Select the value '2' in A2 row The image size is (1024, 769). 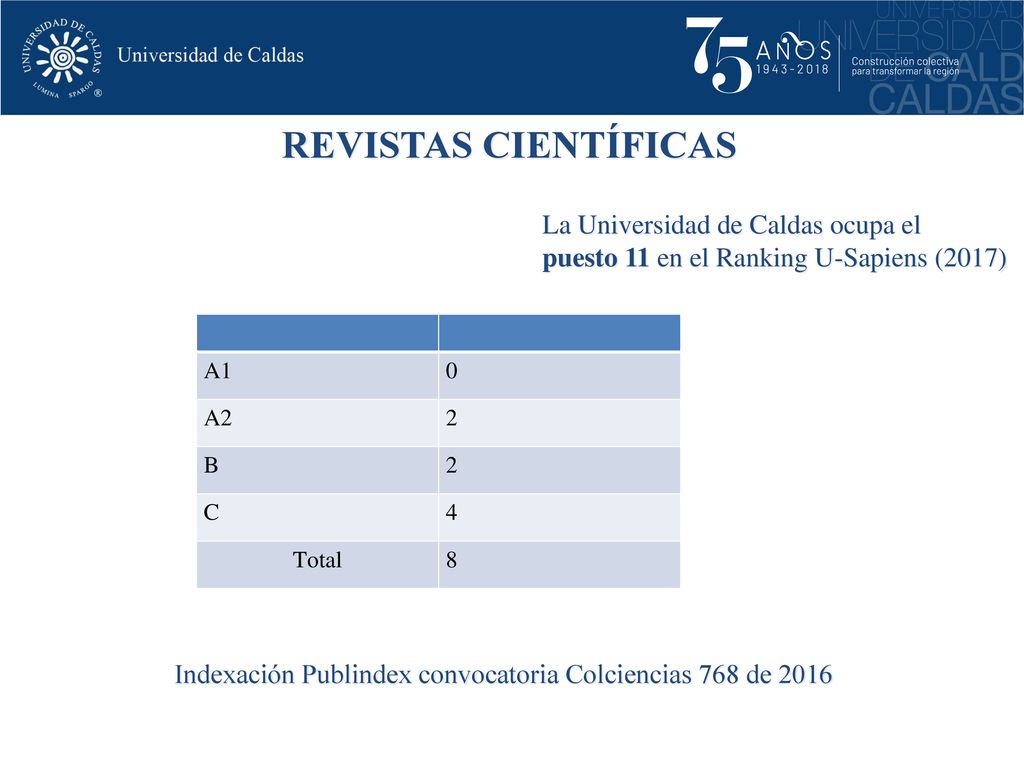[560, 423]
